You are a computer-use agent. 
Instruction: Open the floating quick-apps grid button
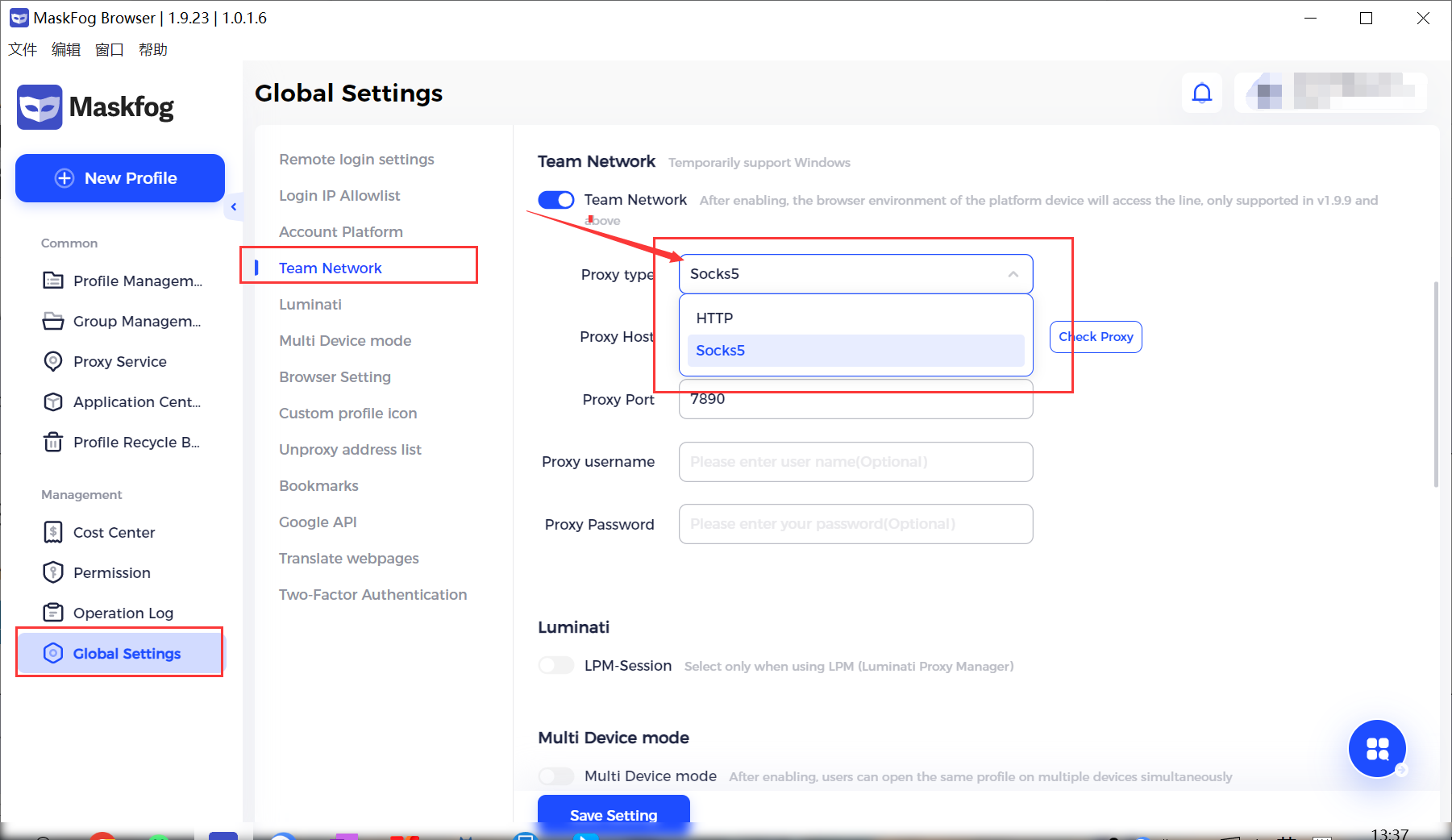click(x=1377, y=749)
